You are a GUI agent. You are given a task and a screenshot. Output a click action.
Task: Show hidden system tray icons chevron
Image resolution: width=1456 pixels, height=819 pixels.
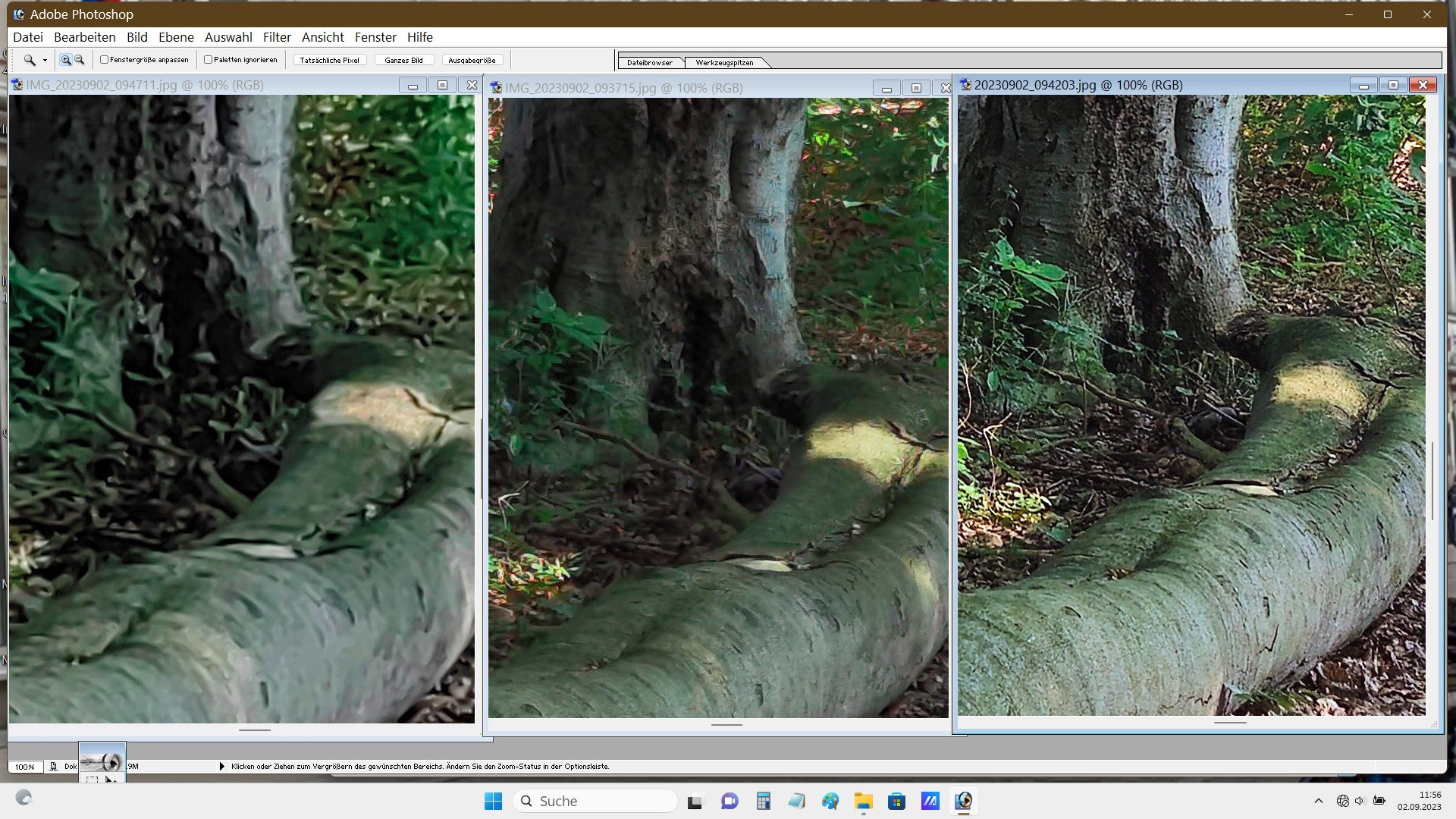[1318, 801]
